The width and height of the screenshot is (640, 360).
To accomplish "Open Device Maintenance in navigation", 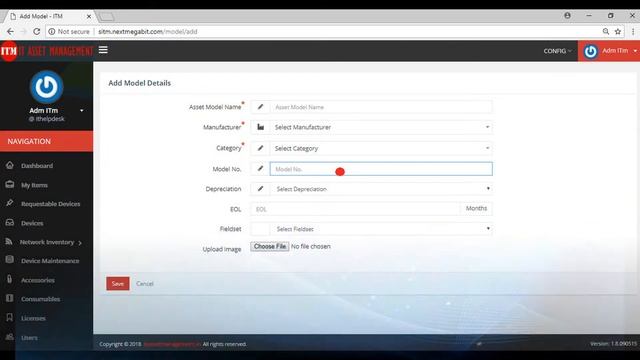I will 50,261.
